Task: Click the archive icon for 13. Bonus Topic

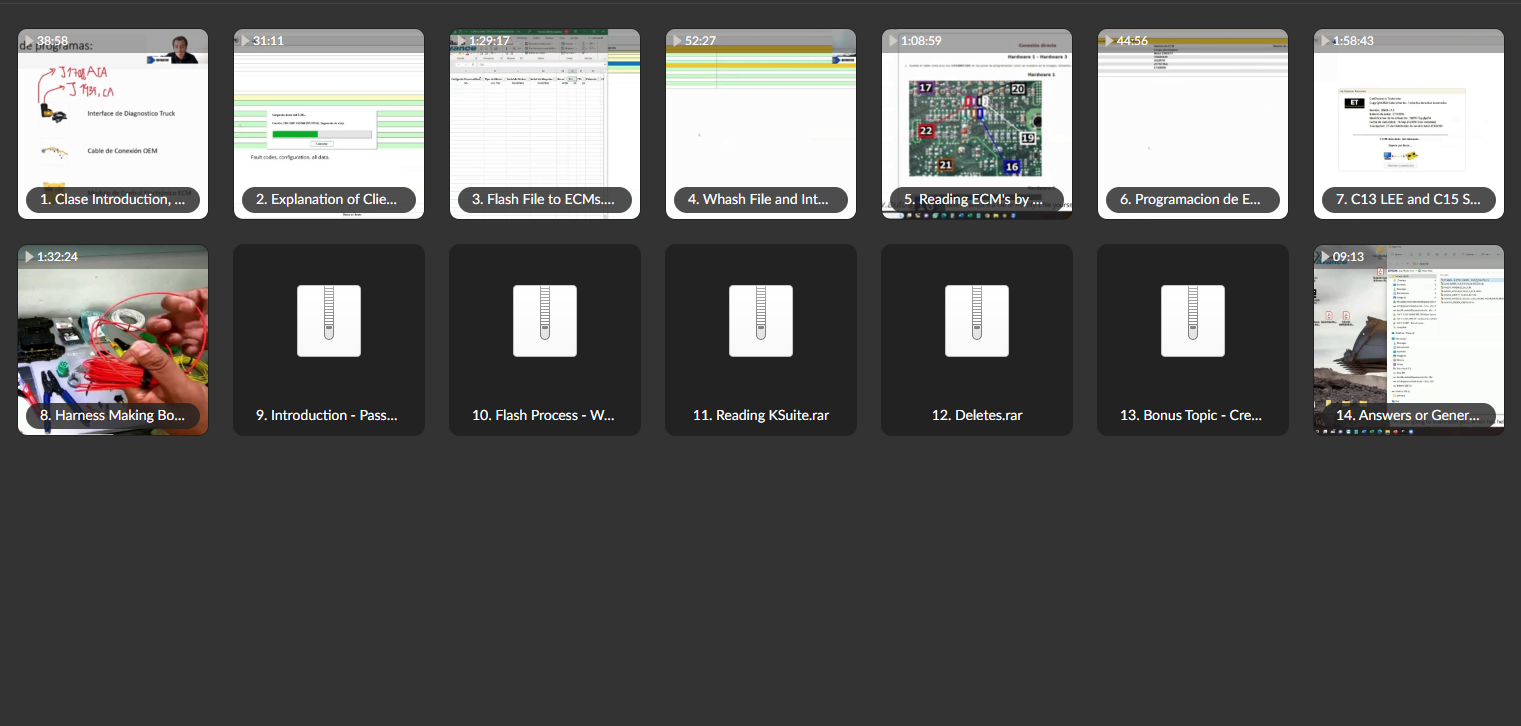Action: (1193, 321)
